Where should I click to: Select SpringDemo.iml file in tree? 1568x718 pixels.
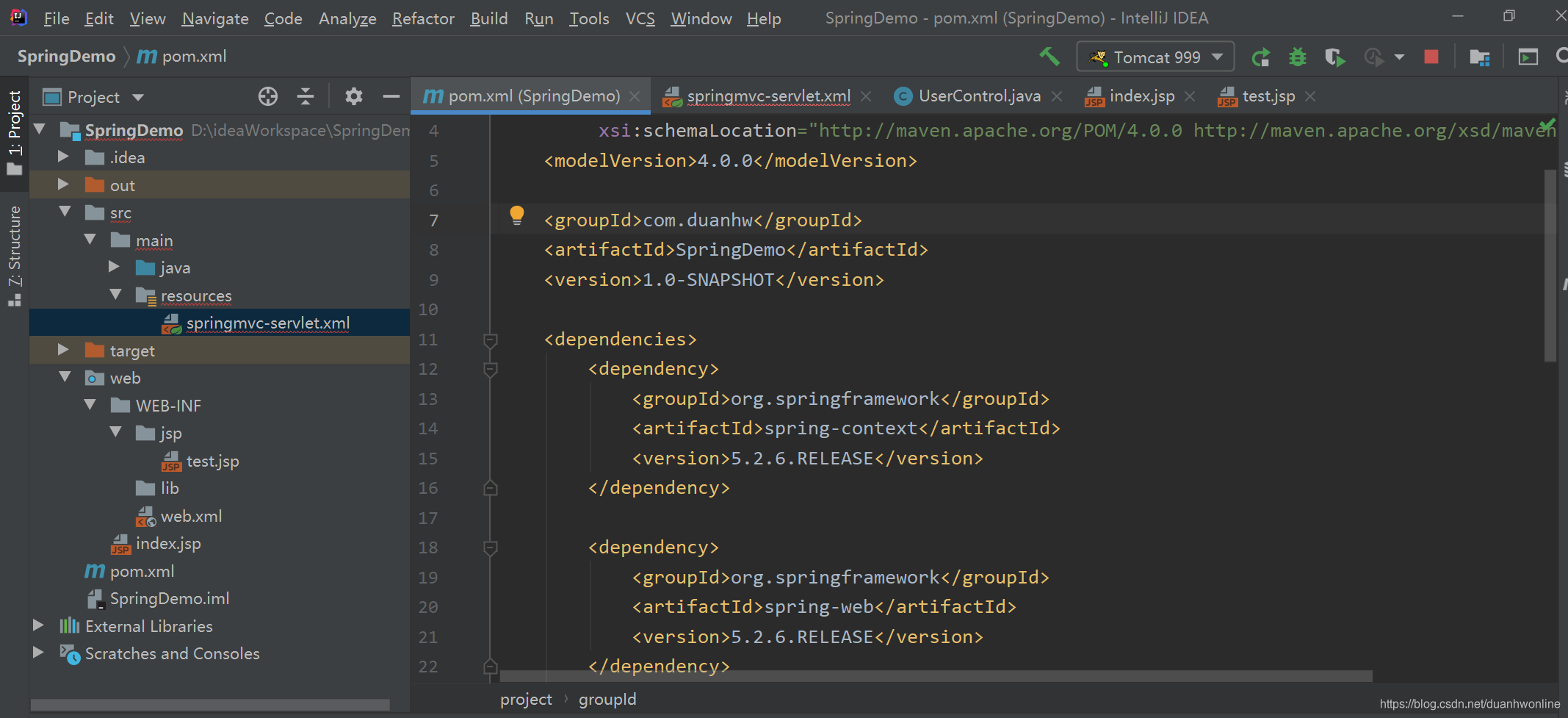[x=170, y=599]
